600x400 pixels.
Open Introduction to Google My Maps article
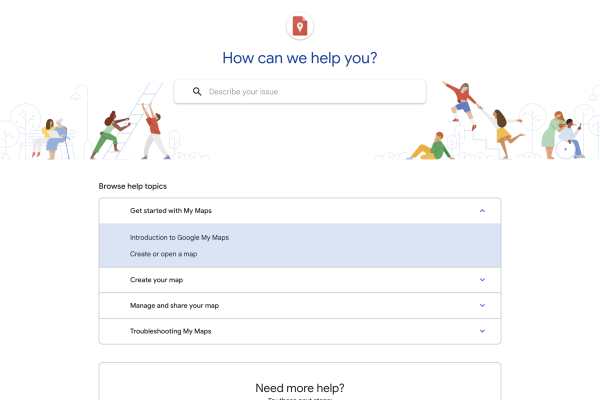tap(179, 238)
